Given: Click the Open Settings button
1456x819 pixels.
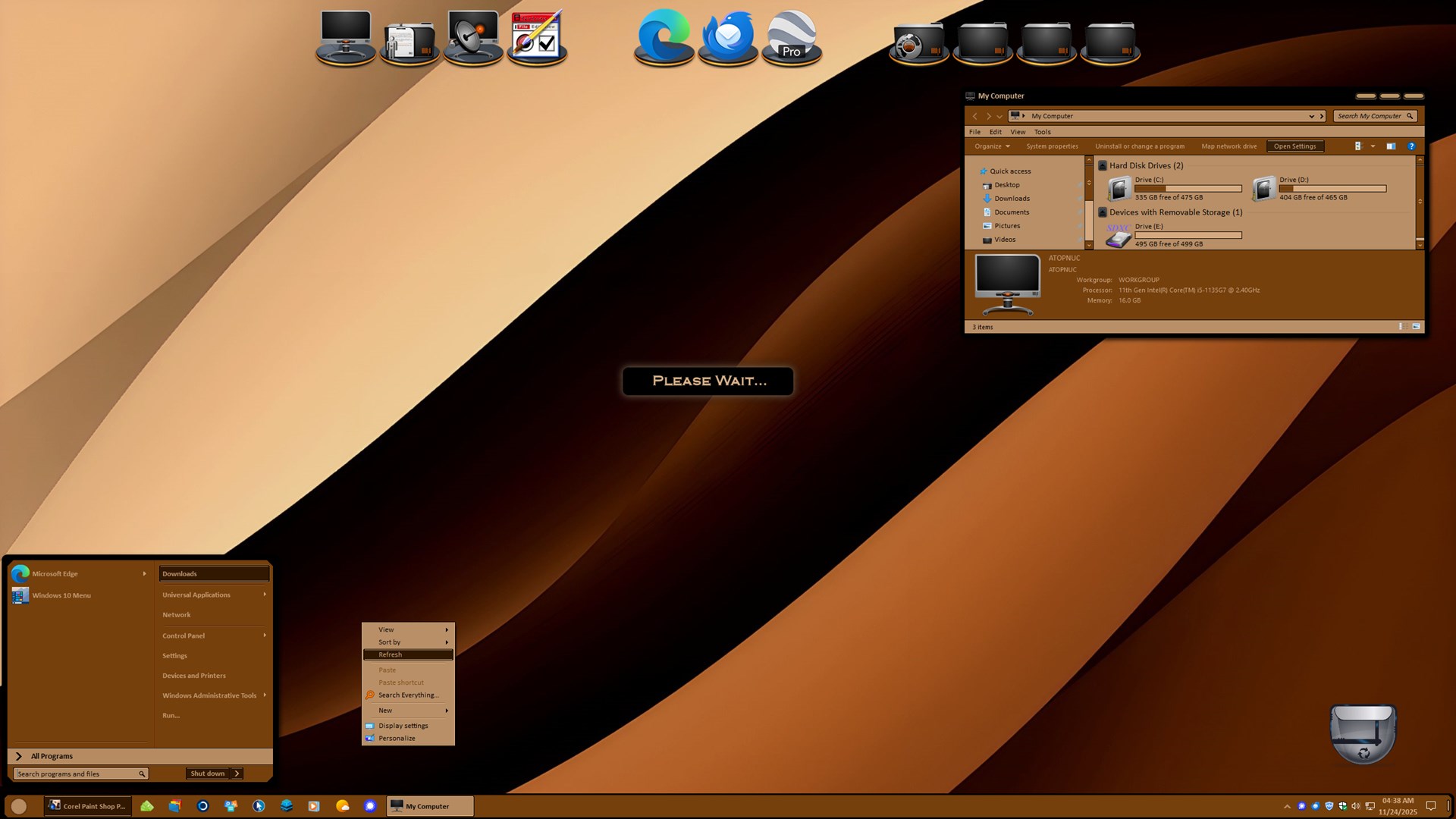Looking at the screenshot, I should pyautogui.click(x=1294, y=146).
